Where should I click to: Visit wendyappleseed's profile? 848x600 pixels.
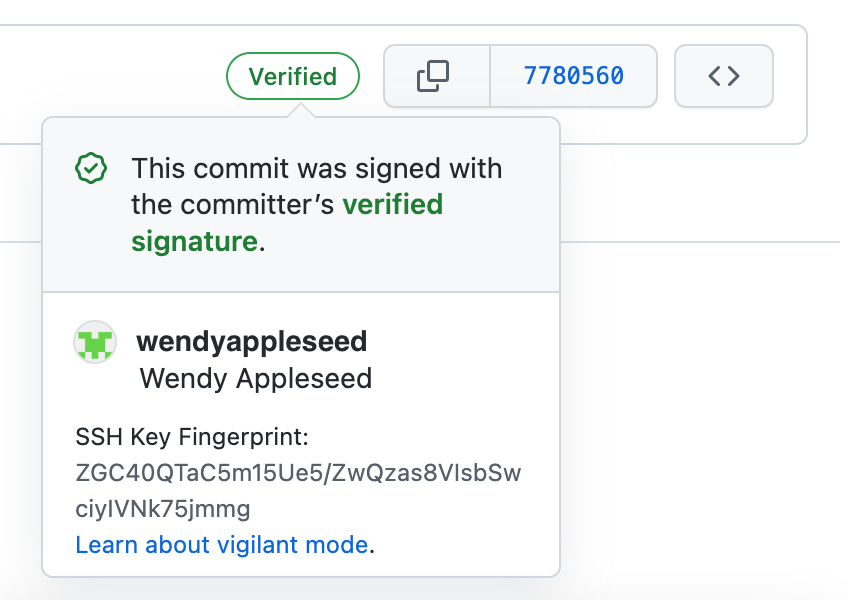point(250,341)
